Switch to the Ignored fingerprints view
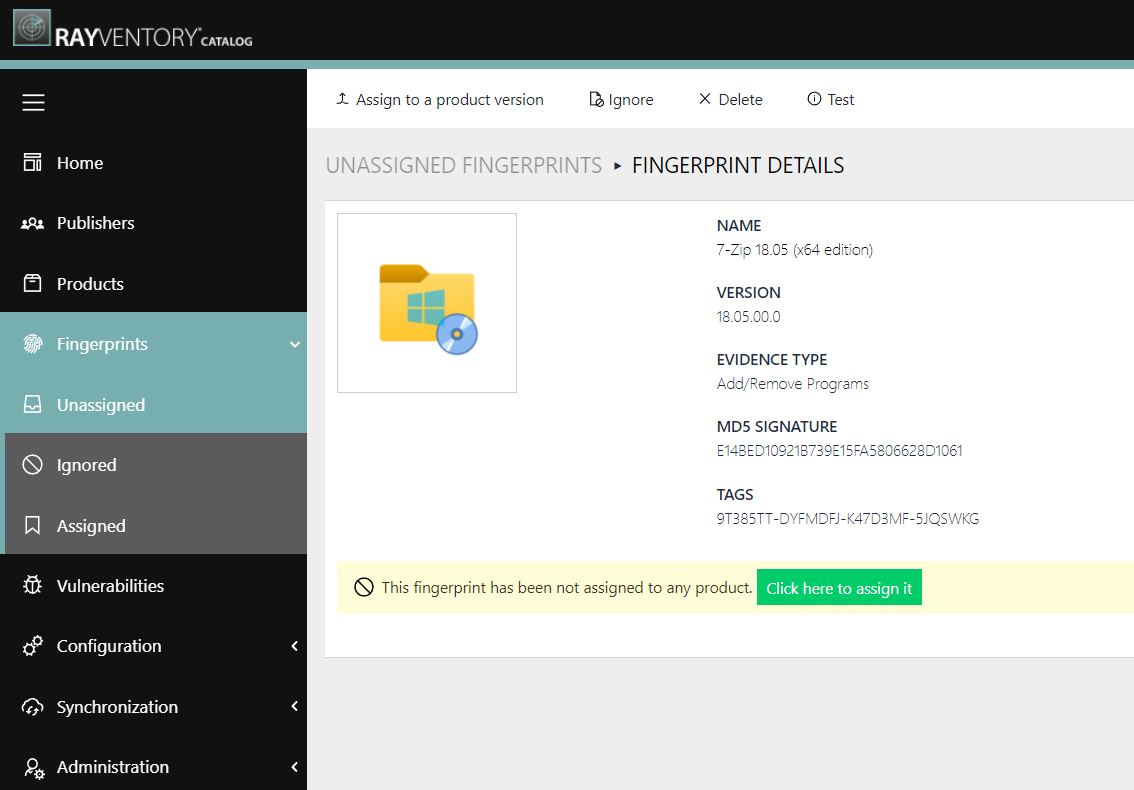The image size is (1134, 790). 86,464
